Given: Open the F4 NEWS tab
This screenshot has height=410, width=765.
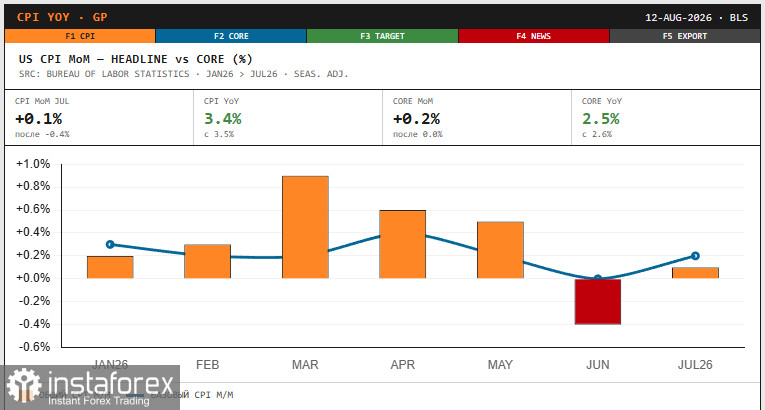Looking at the screenshot, I should [x=534, y=36].
